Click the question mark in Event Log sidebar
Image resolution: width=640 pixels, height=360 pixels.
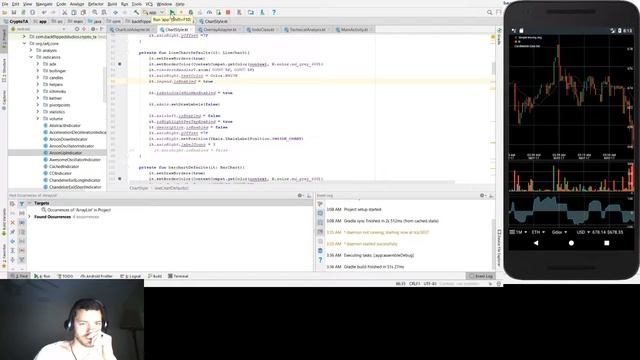click(320, 260)
